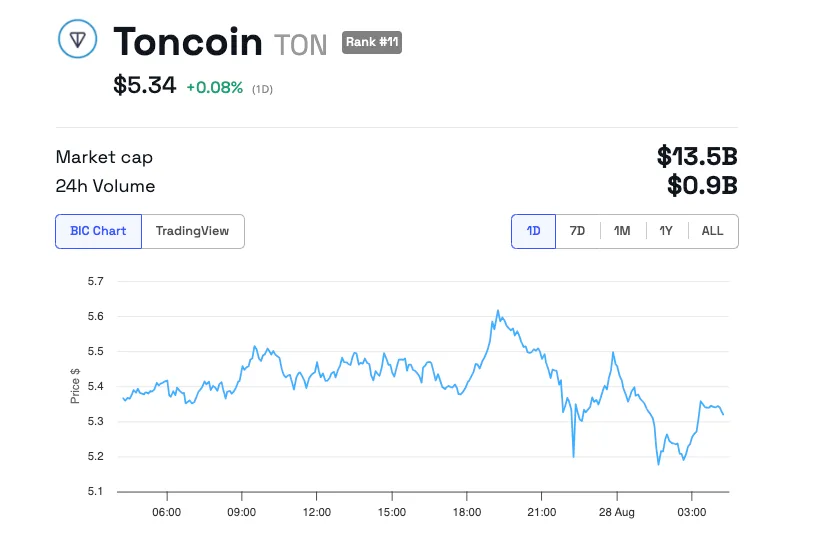
Task: Switch to the BIC Chart tab
Action: click(98, 231)
